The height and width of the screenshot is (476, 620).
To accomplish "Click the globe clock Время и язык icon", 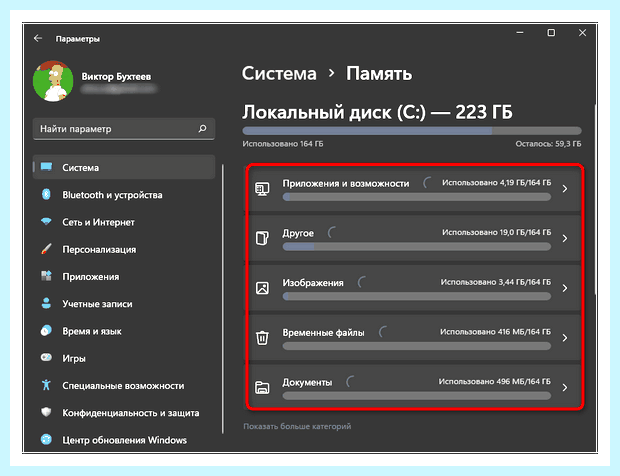I will 46,331.
